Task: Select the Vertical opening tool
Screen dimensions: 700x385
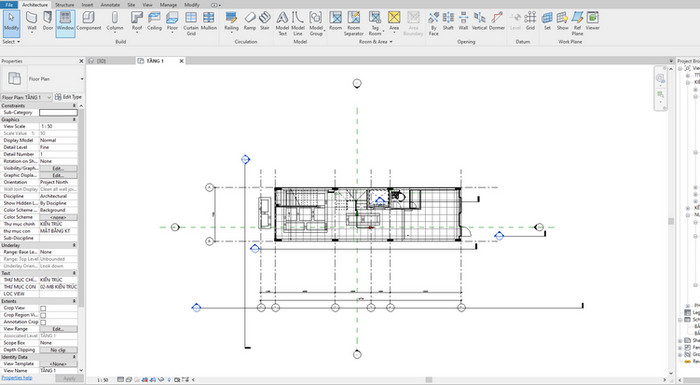Action: click(x=479, y=21)
